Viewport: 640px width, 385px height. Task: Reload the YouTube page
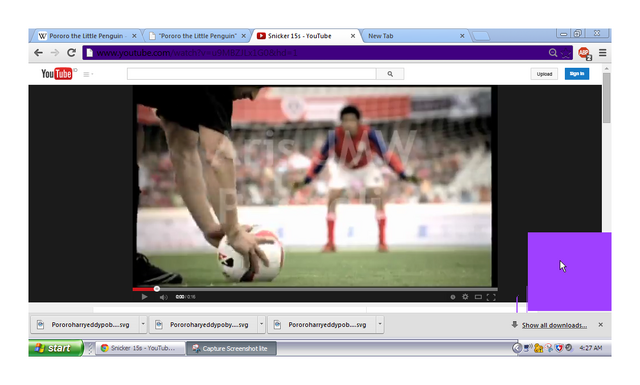pyautogui.click(x=71, y=53)
